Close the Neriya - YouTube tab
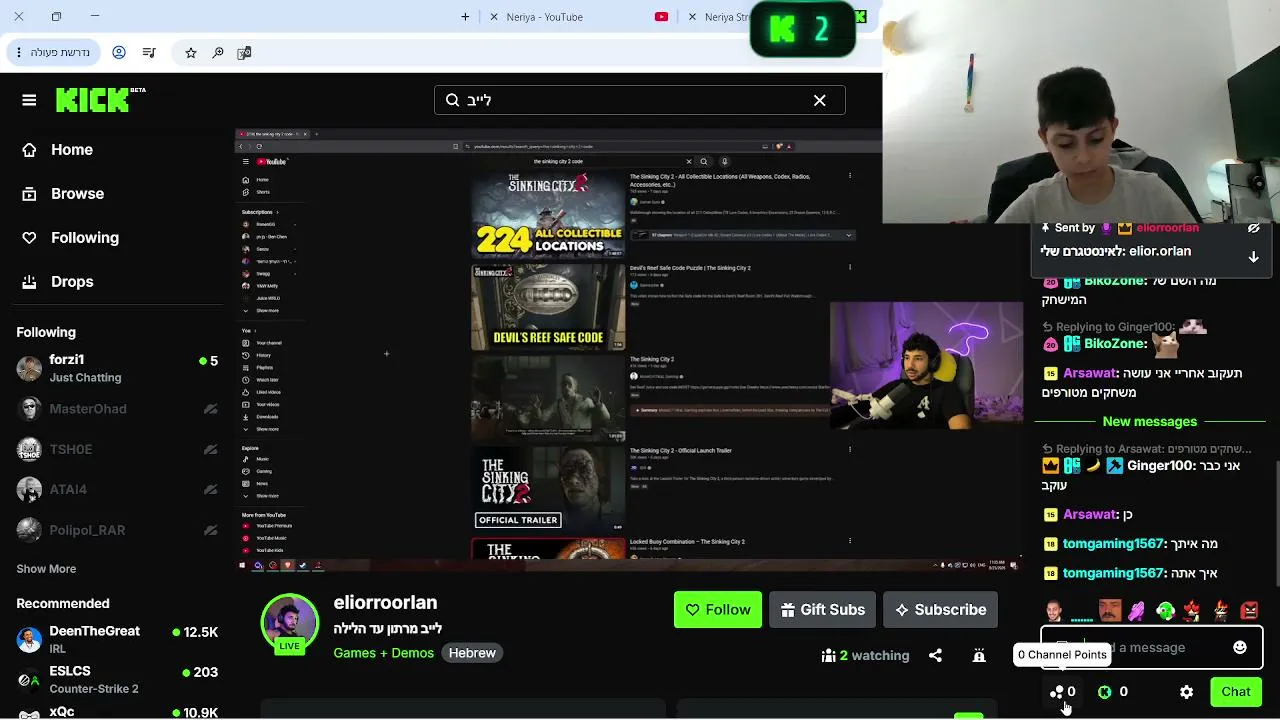The image size is (1280, 720). (x=494, y=17)
